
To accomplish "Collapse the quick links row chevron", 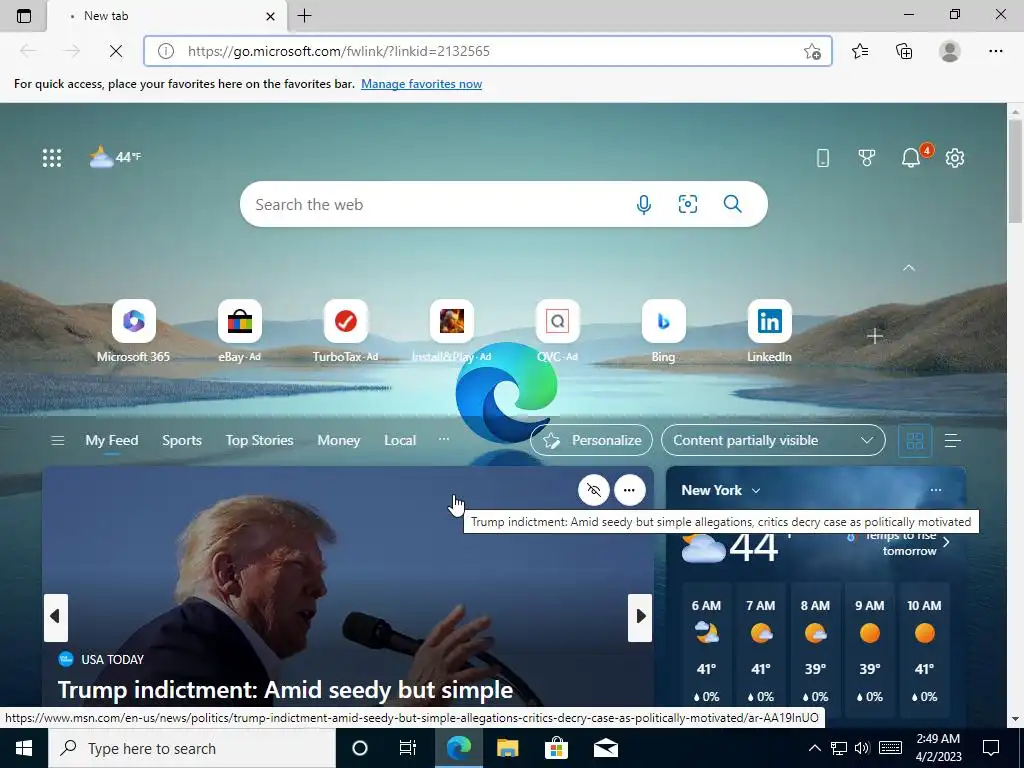I will [x=908, y=268].
